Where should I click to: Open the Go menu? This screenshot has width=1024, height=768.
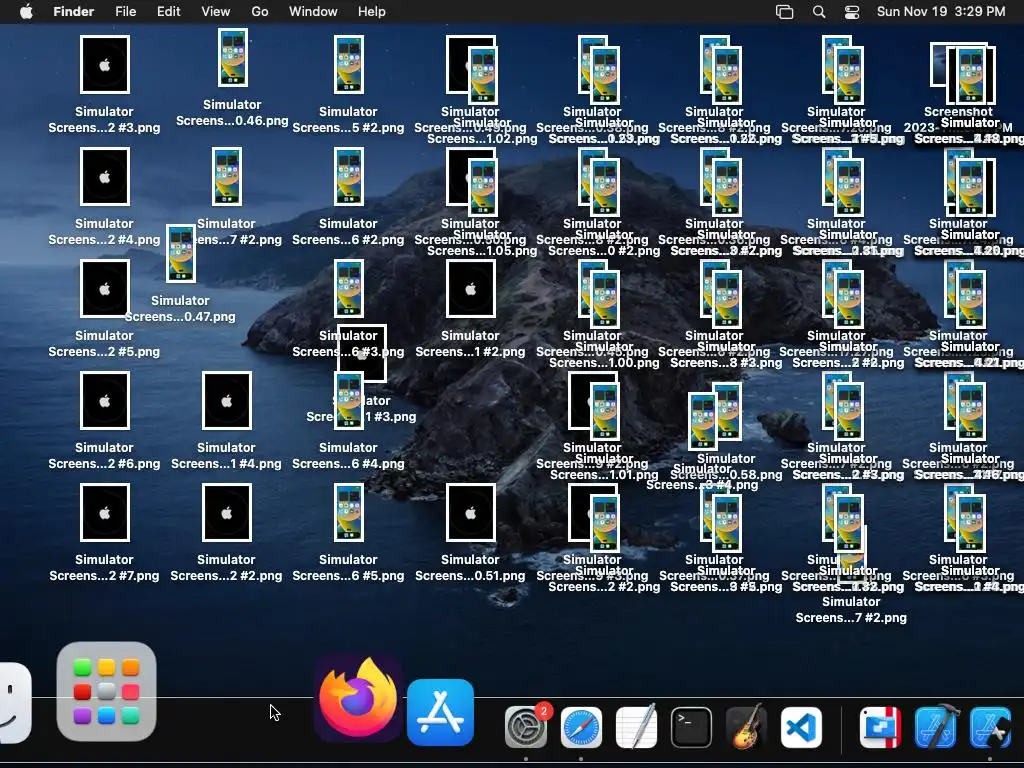point(260,12)
